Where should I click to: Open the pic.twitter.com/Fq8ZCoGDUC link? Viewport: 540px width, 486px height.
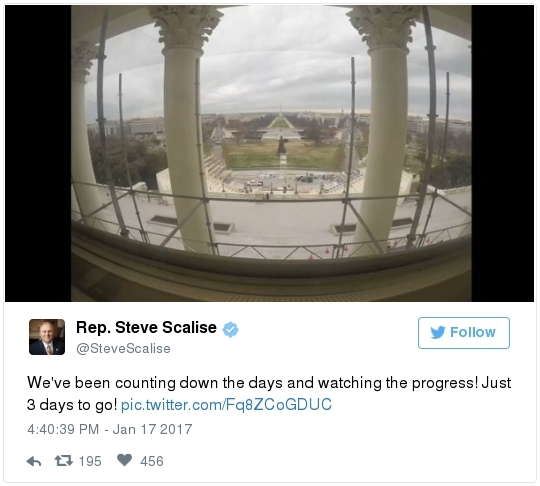[226, 404]
